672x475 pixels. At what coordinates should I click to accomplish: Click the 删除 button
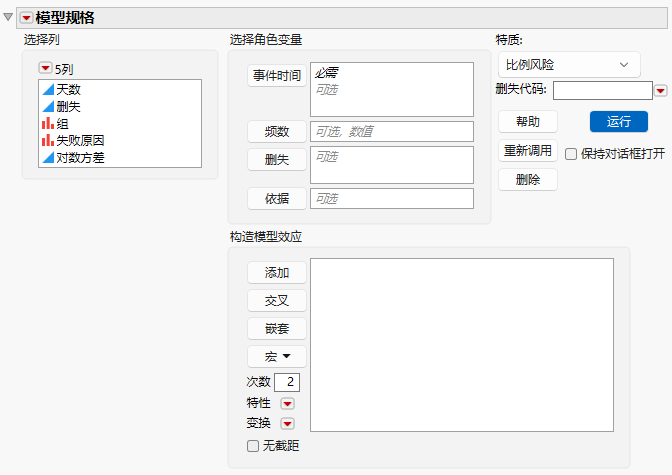528,179
